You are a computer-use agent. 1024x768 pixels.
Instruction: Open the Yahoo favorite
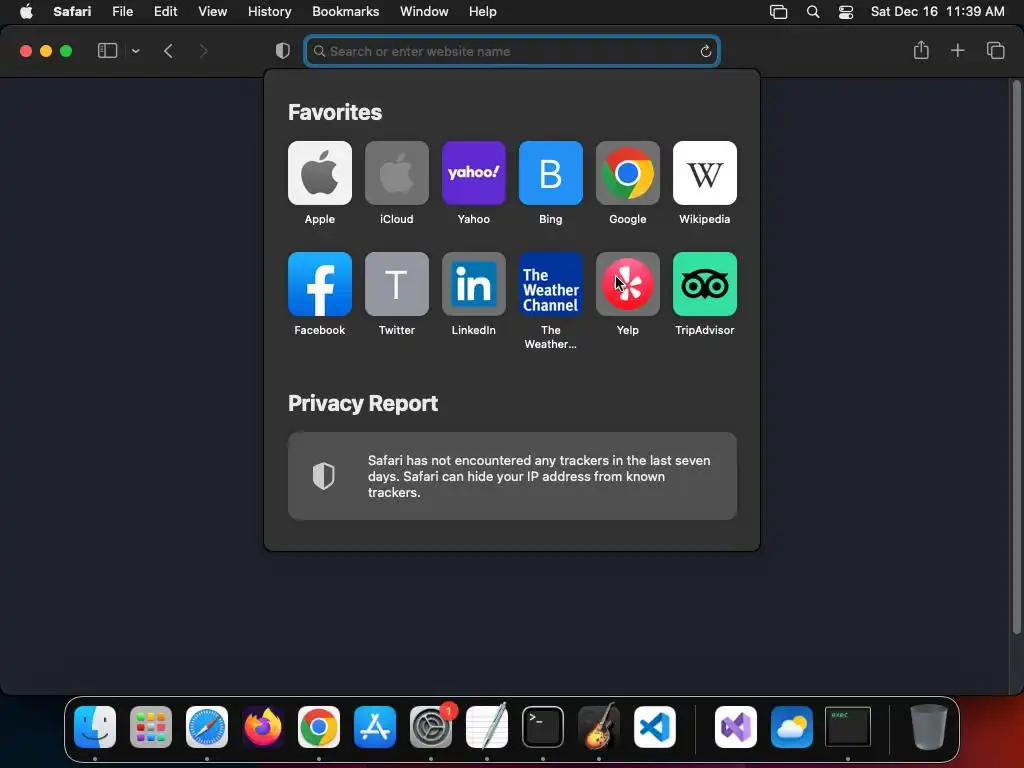click(x=473, y=173)
